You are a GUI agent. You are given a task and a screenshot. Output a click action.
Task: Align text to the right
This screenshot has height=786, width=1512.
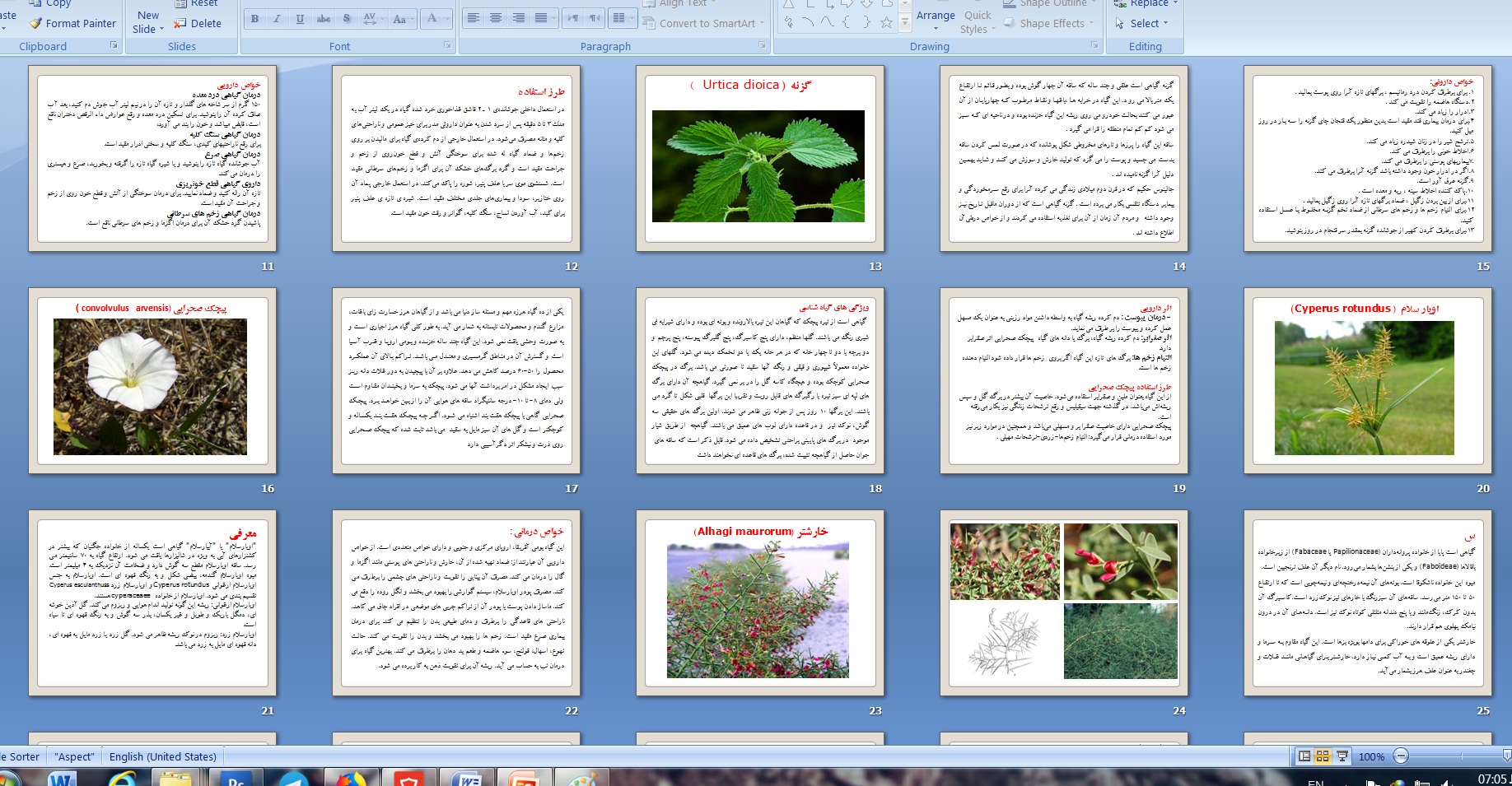tap(518, 18)
